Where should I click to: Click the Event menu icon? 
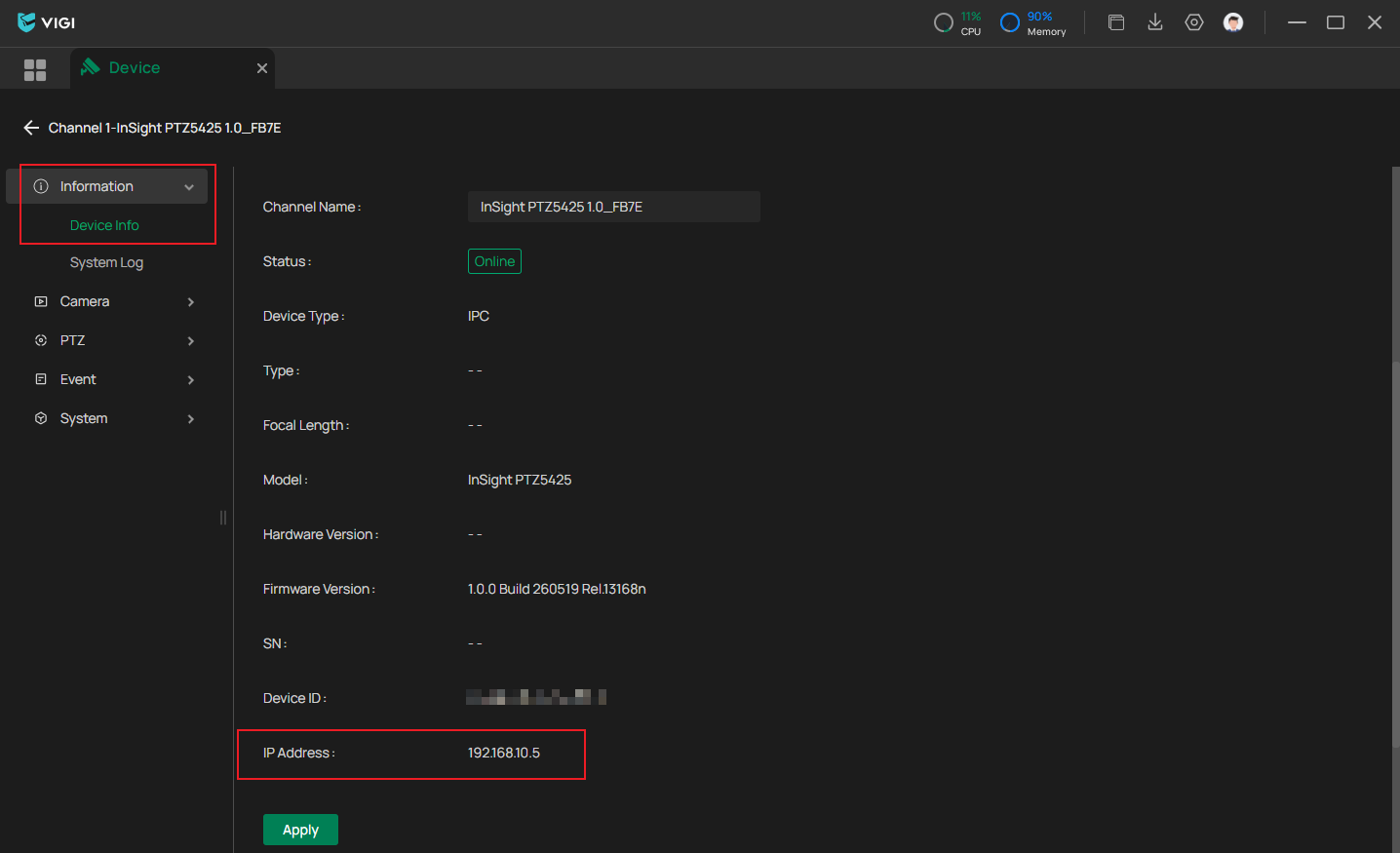click(x=41, y=379)
